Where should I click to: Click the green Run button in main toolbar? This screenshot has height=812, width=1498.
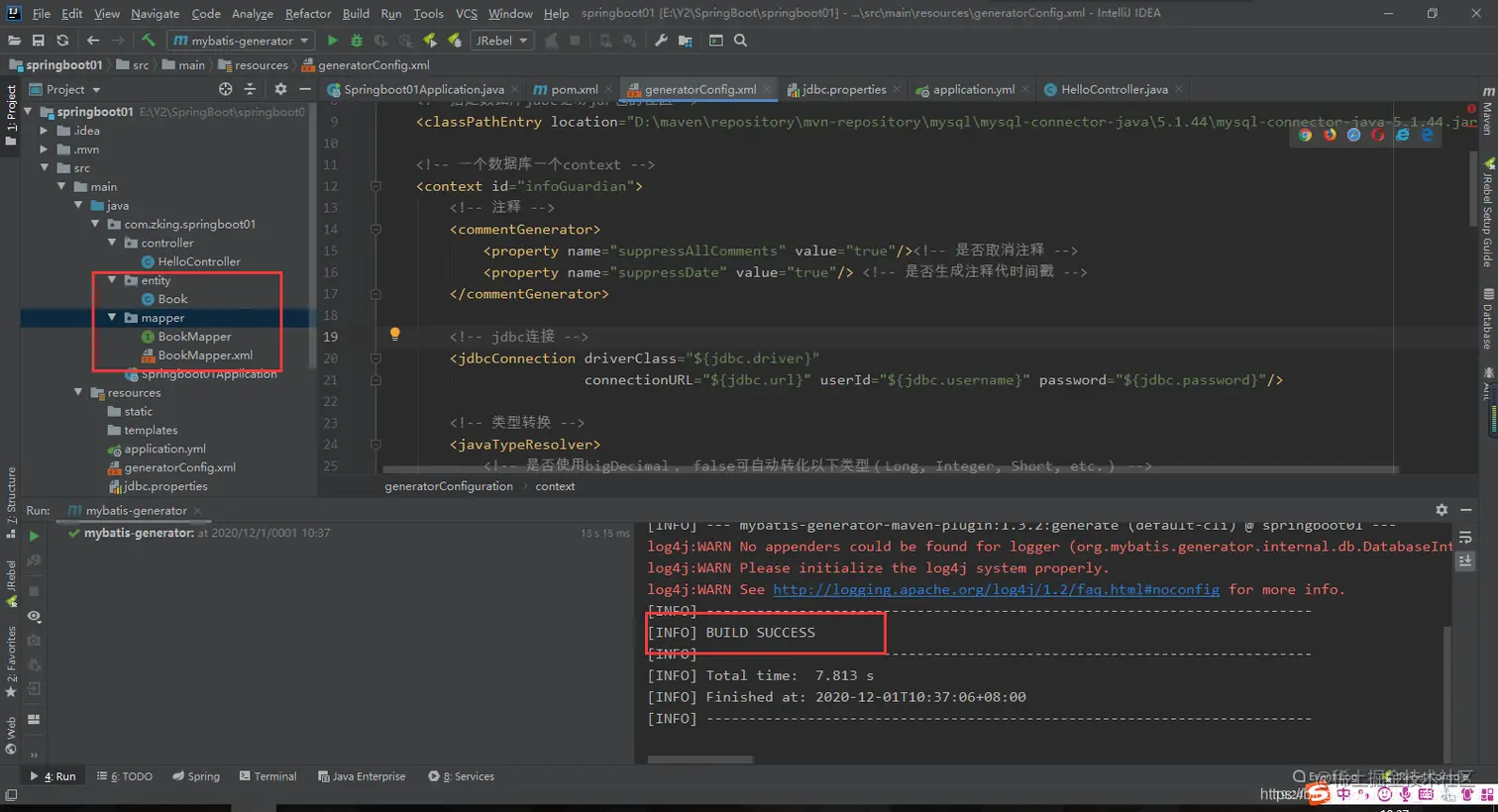click(x=332, y=41)
